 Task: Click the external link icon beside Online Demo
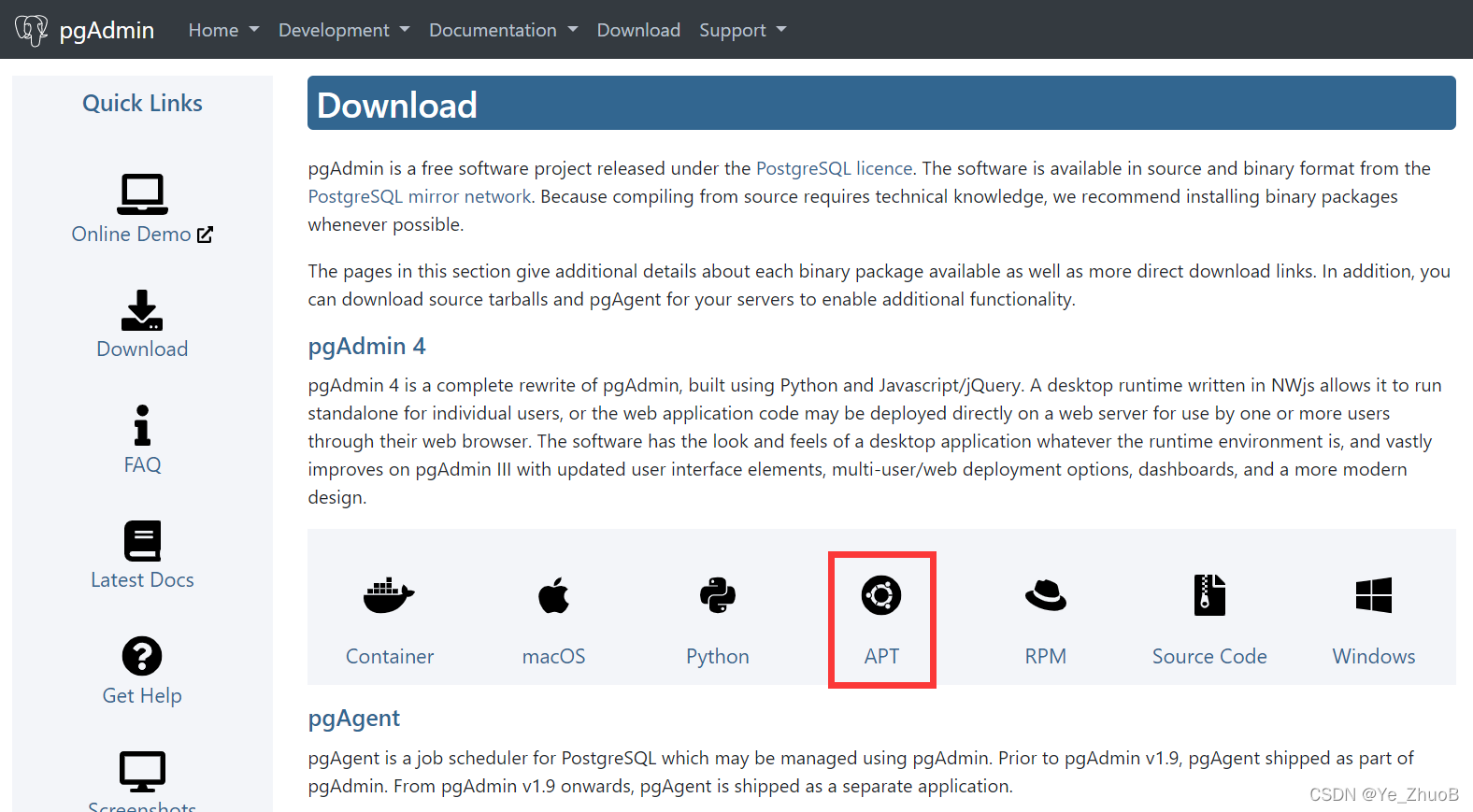[x=206, y=235]
